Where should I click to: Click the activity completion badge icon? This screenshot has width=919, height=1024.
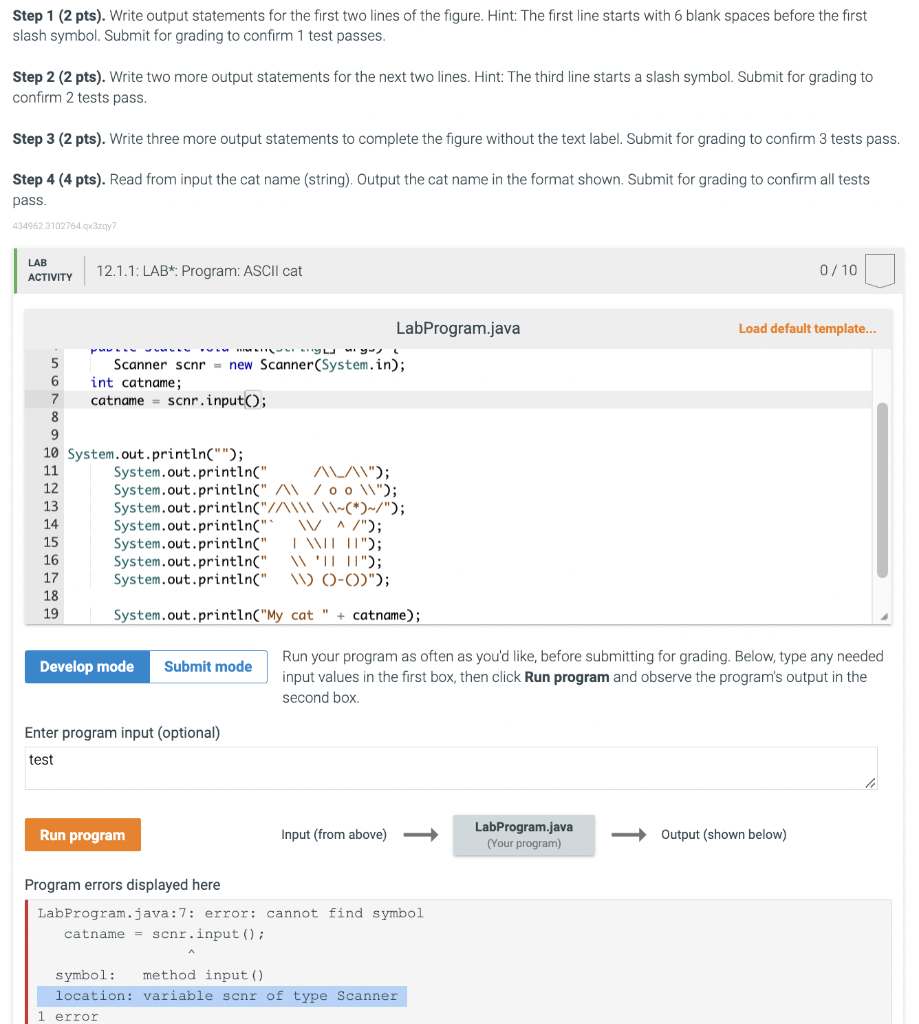879,270
